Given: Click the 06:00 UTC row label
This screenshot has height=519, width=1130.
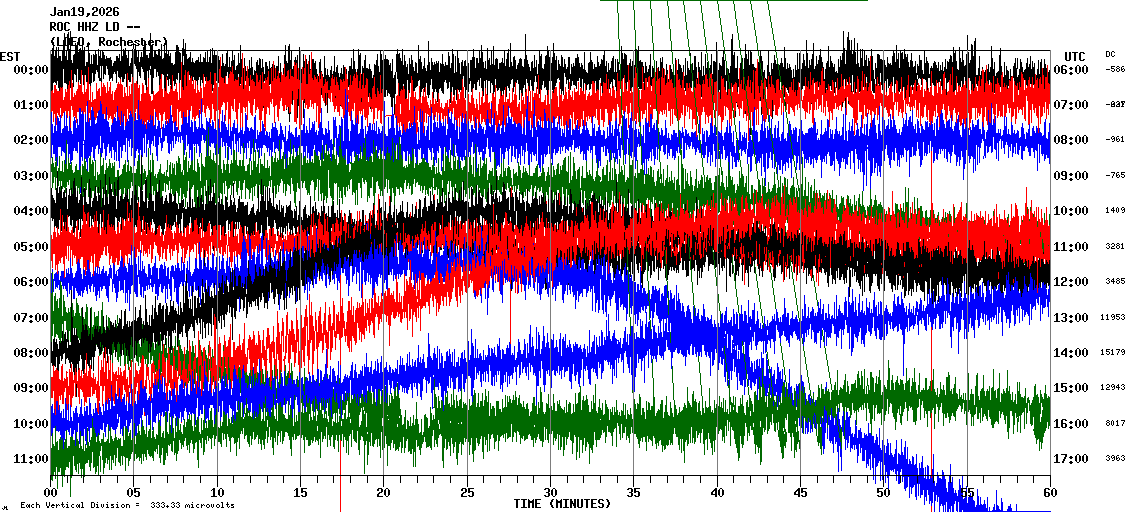Looking at the screenshot, I should (x=1072, y=70).
